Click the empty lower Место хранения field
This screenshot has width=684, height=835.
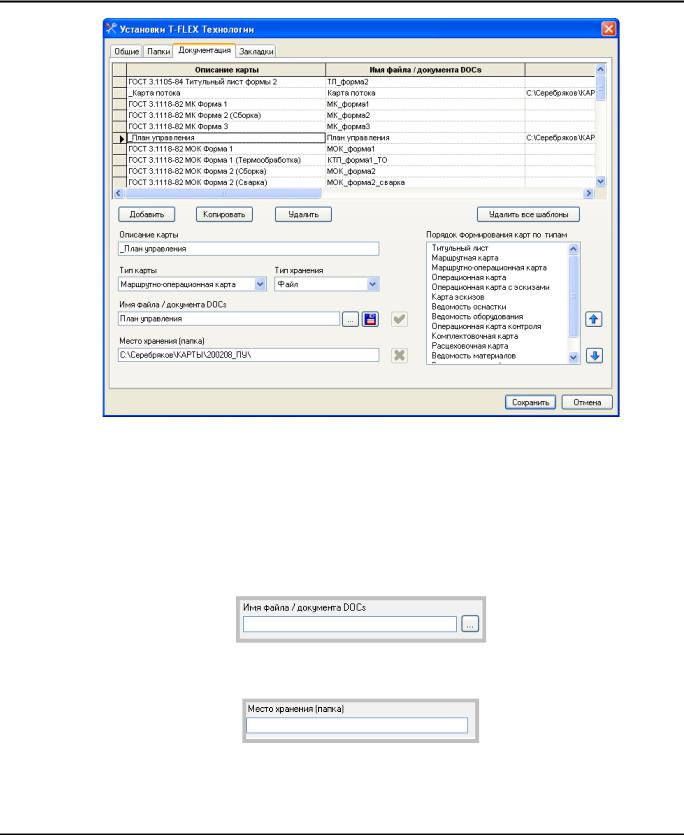[357, 725]
